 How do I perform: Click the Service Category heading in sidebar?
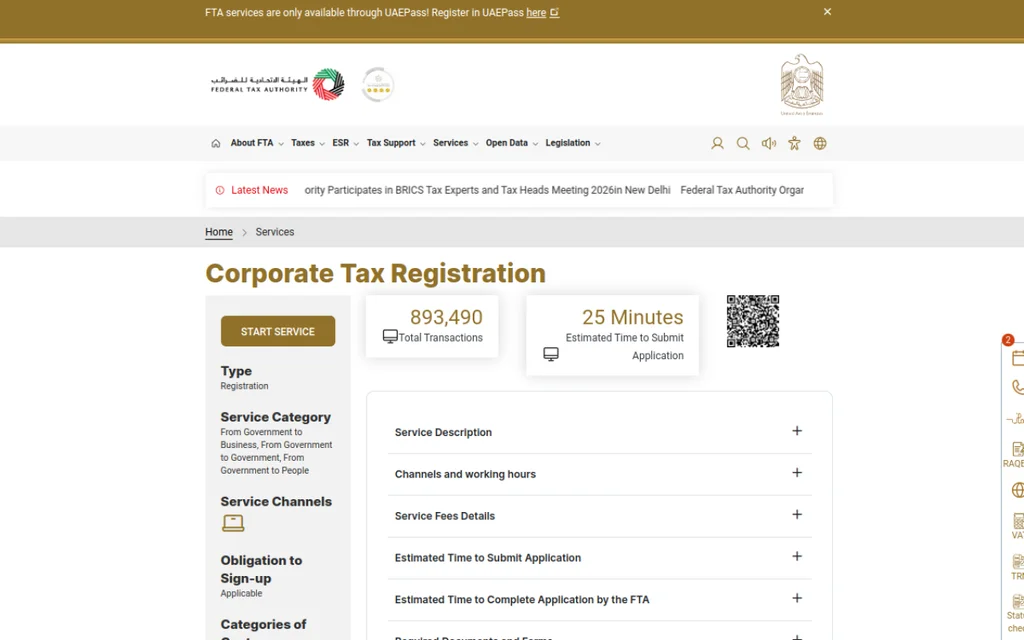tap(276, 417)
